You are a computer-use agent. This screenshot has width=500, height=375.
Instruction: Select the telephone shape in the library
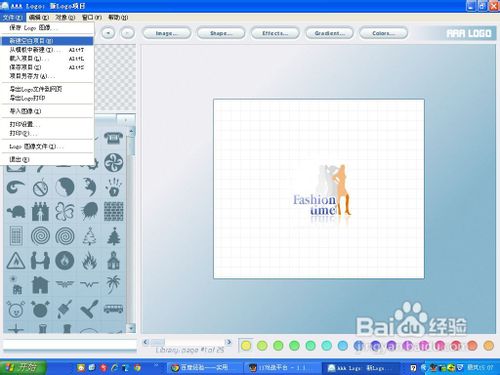[113, 138]
